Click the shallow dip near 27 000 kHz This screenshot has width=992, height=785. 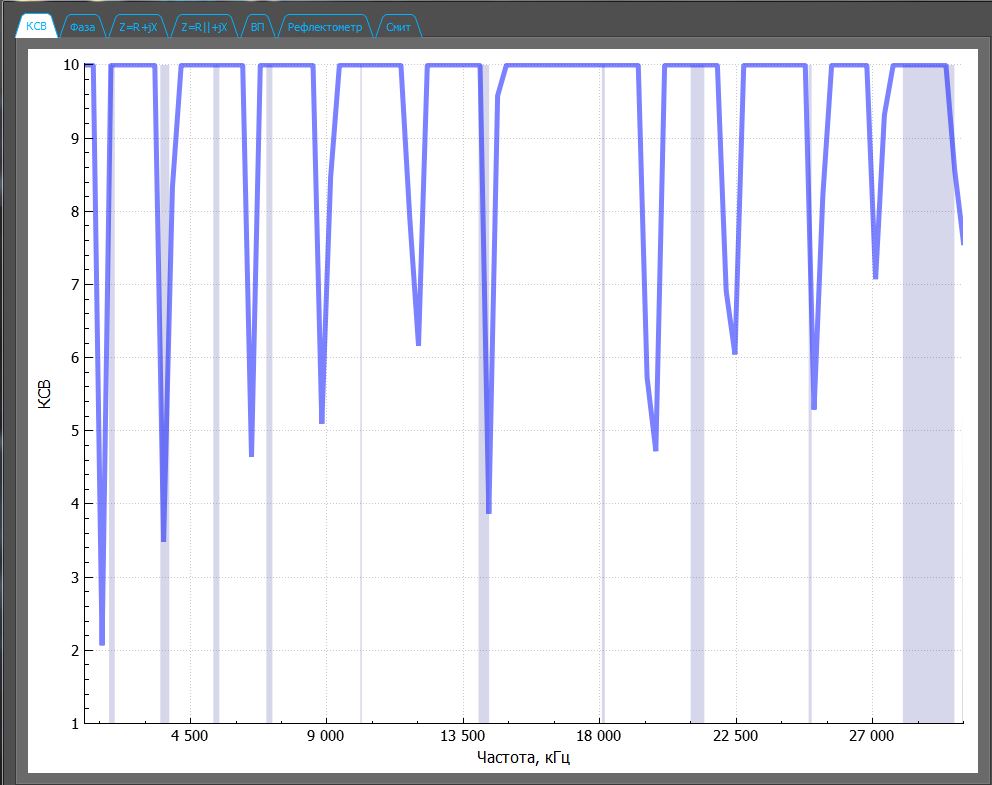875,277
